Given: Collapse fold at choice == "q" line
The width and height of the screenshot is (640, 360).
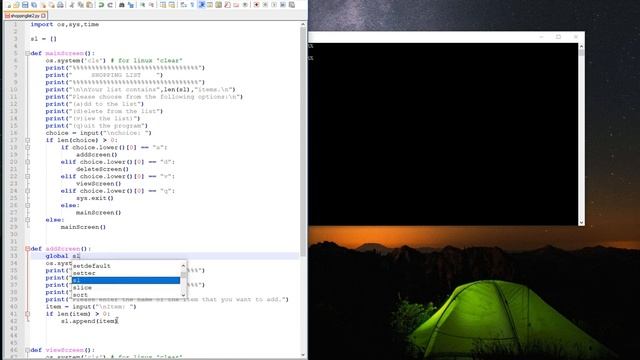Looking at the screenshot, I should coord(27,191).
